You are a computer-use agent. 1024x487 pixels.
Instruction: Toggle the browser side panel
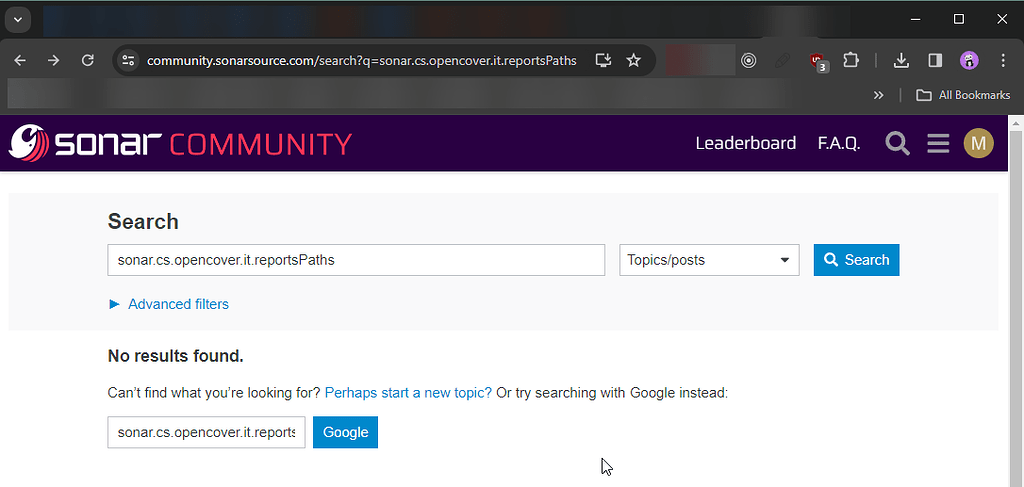click(x=935, y=61)
